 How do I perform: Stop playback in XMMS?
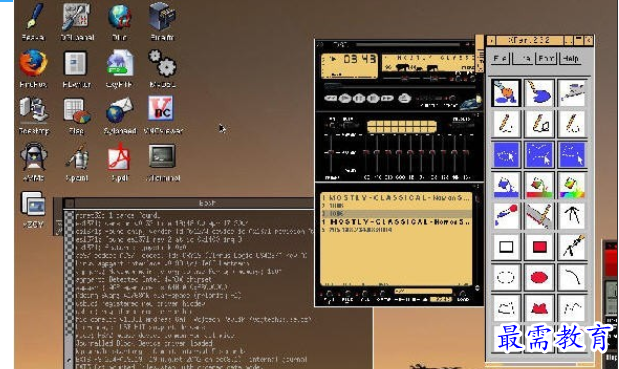[x=373, y=98]
